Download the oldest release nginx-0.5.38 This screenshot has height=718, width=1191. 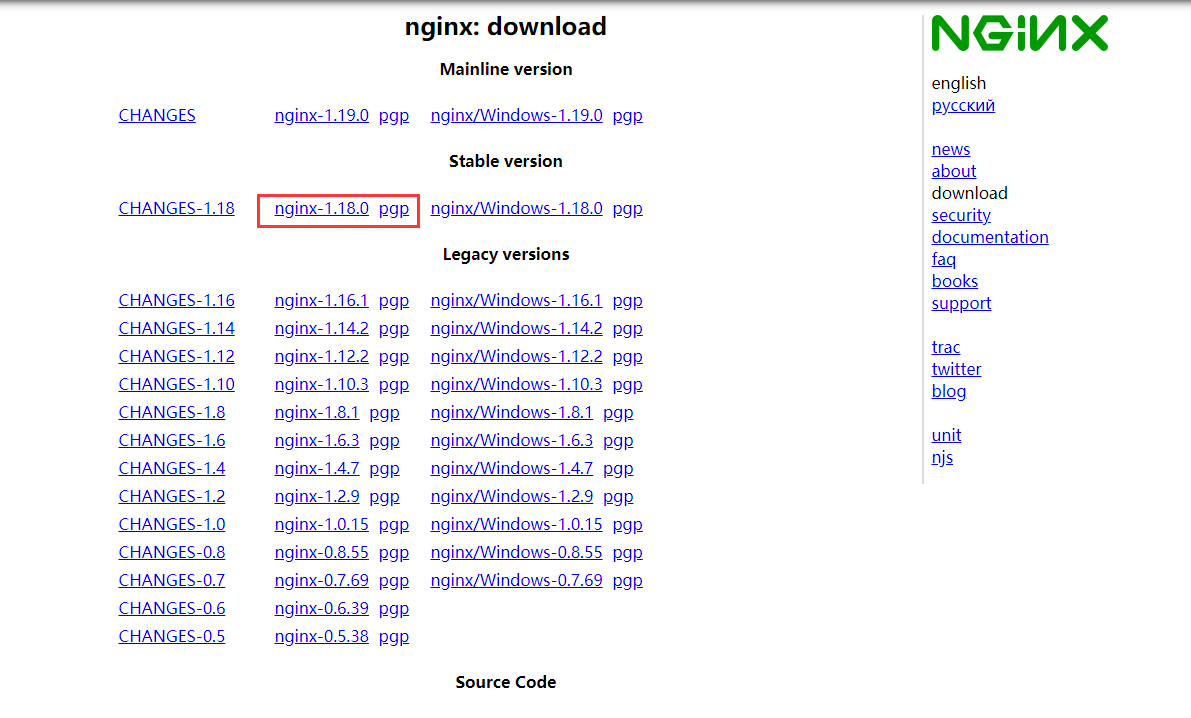(322, 636)
